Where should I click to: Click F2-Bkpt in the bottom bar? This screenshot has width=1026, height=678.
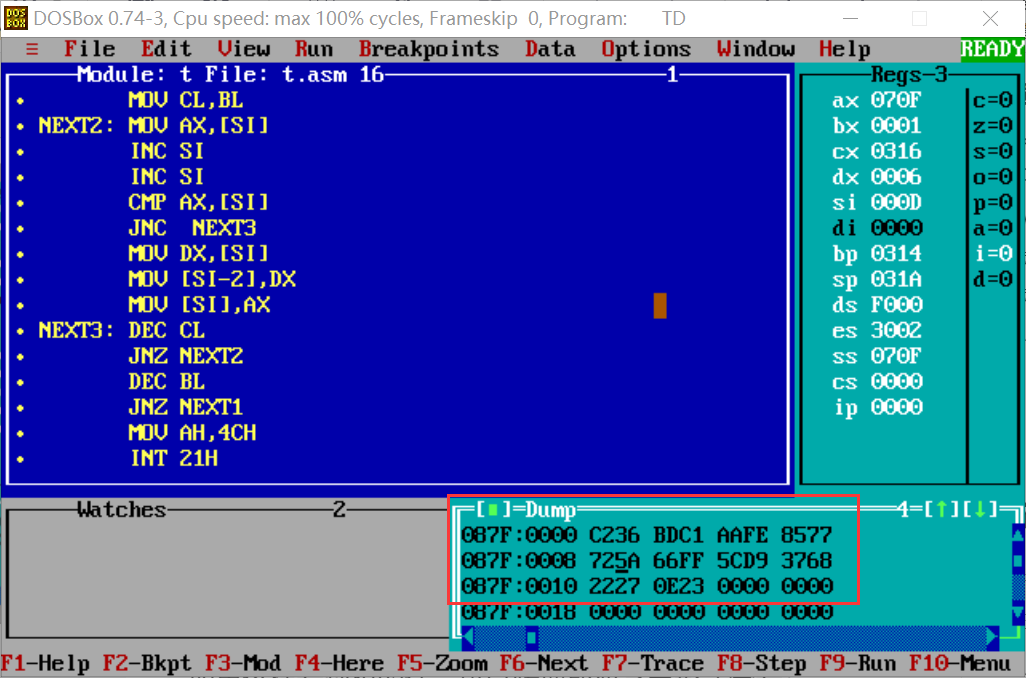click(147, 664)
